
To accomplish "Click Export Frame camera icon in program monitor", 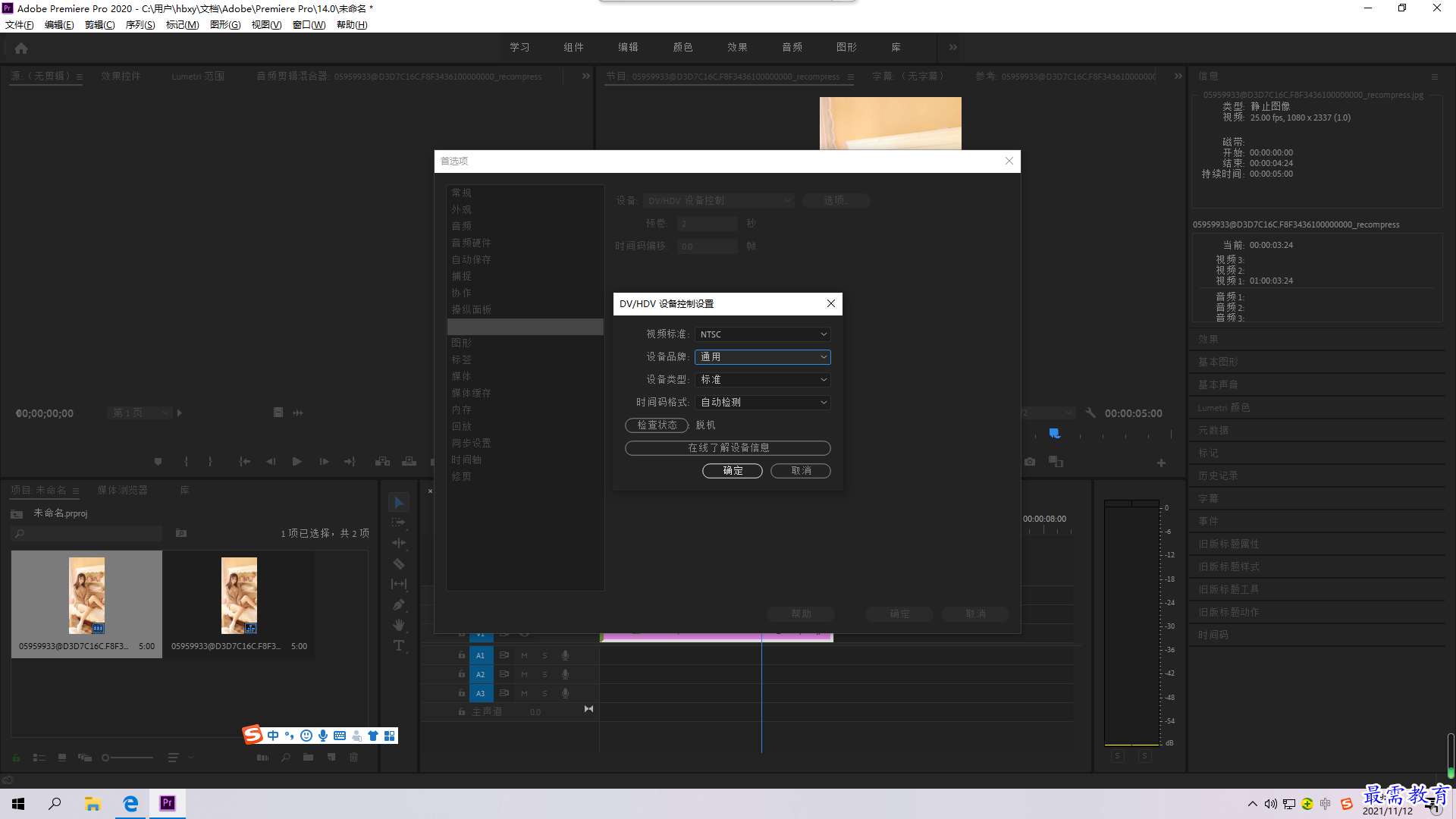I will coord(1030,462).
